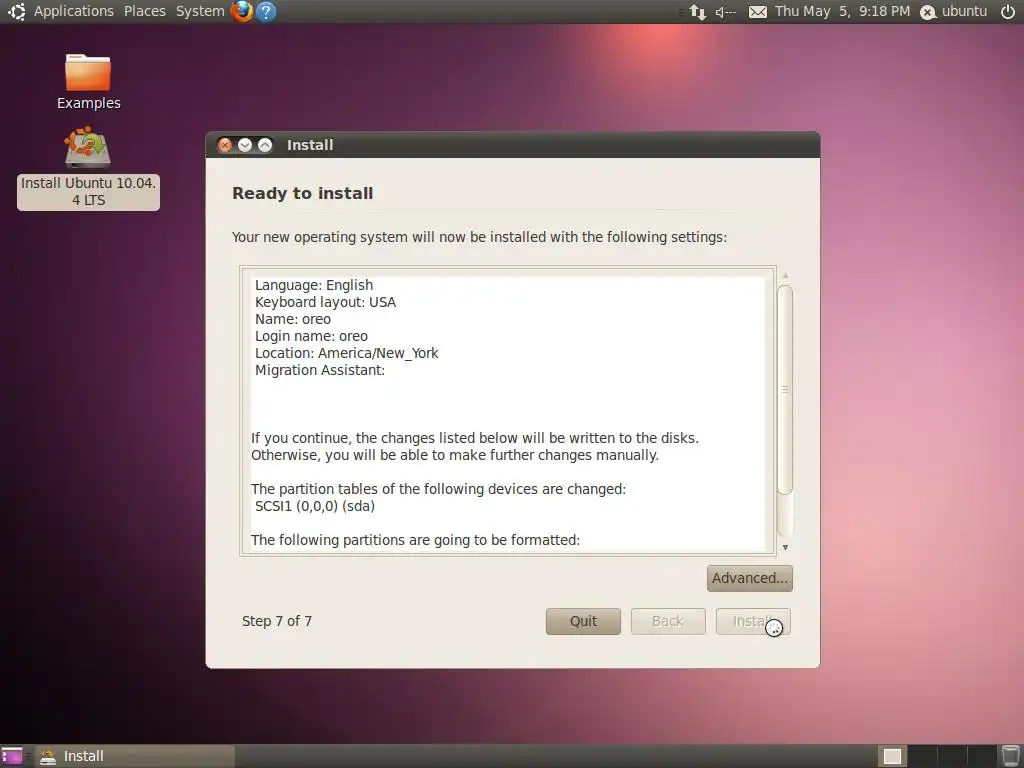
Task: Click the network connection indicator icon
Action: click(x=697, y=12)
